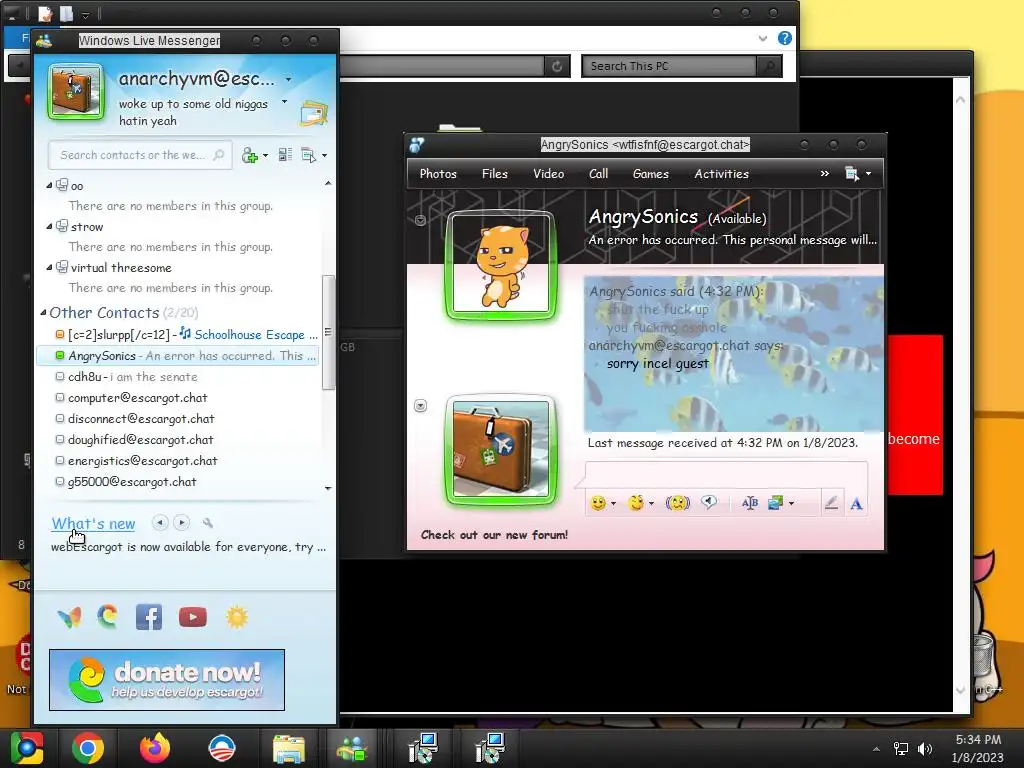Collapse the Other Contacts group
This screenshot has height=768, width=1024.
pyautogui.click(x=43, y=313)
